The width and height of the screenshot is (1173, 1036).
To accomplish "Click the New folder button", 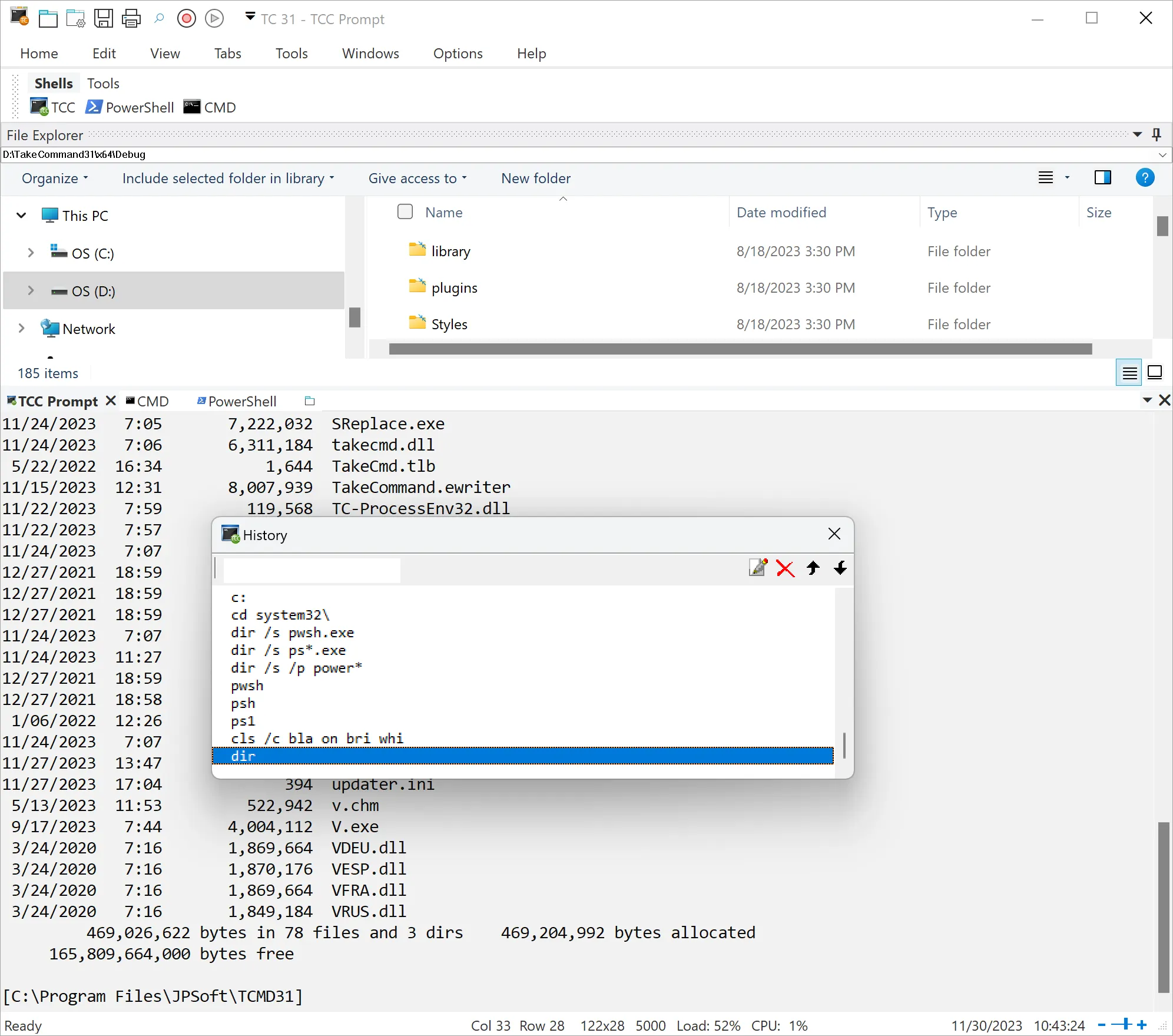I will [536, 178].
